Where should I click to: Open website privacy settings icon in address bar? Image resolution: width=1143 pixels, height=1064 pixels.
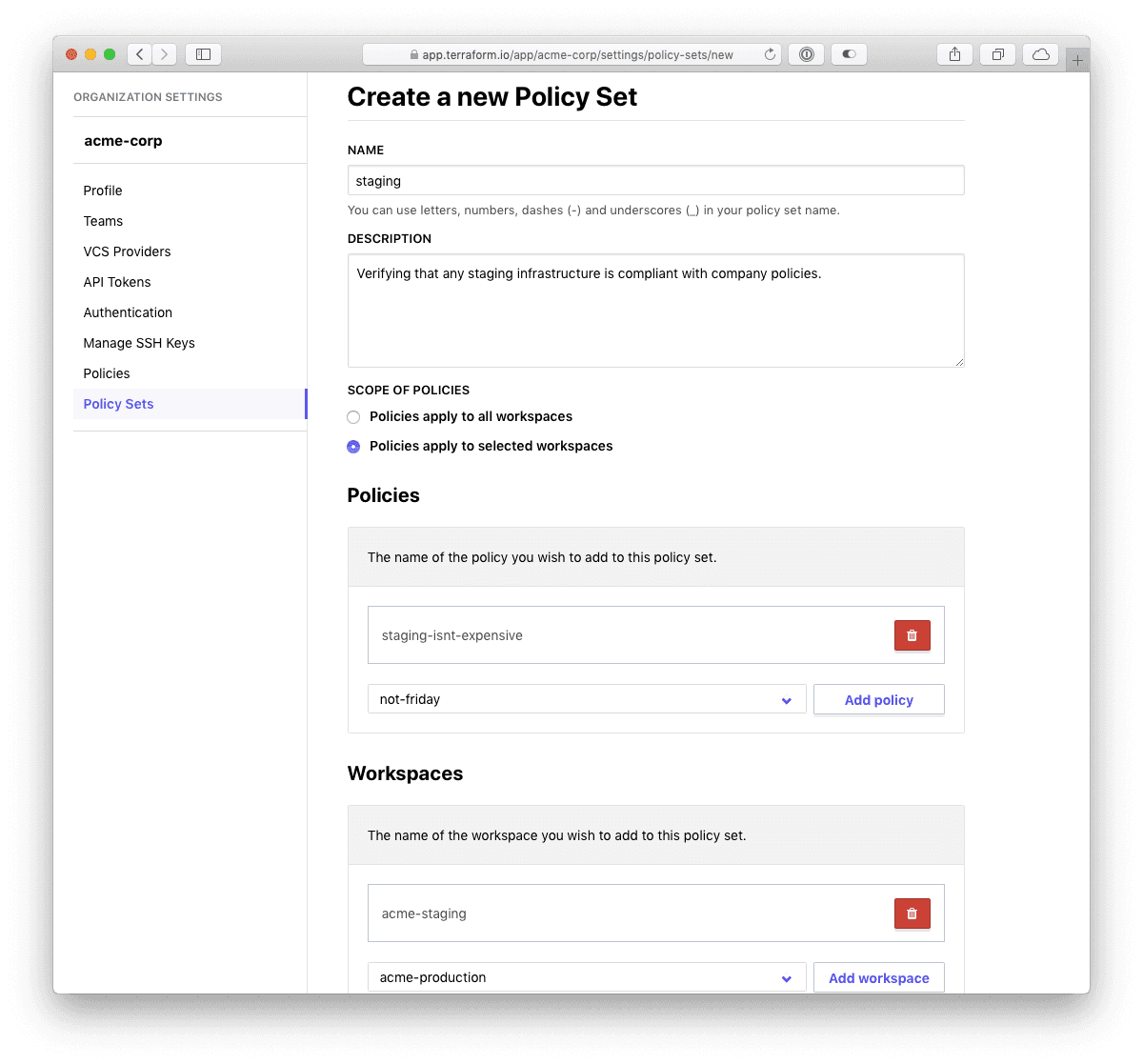(806, 54)
